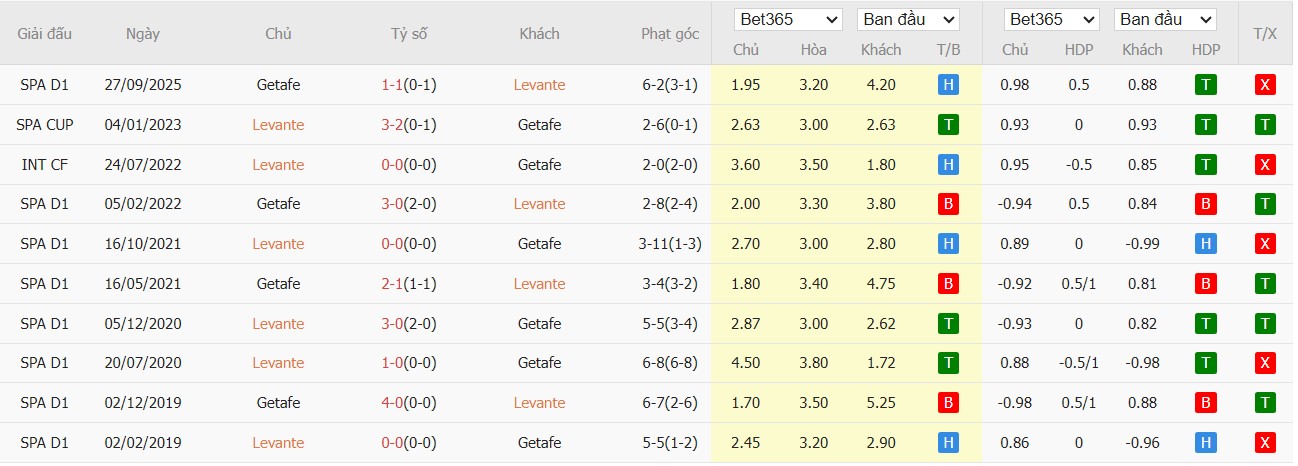Screen dimensions: 1298x466
Task: Expand the second Bet365 bookmaker dropdown
Action: [x=1052, y=19]
